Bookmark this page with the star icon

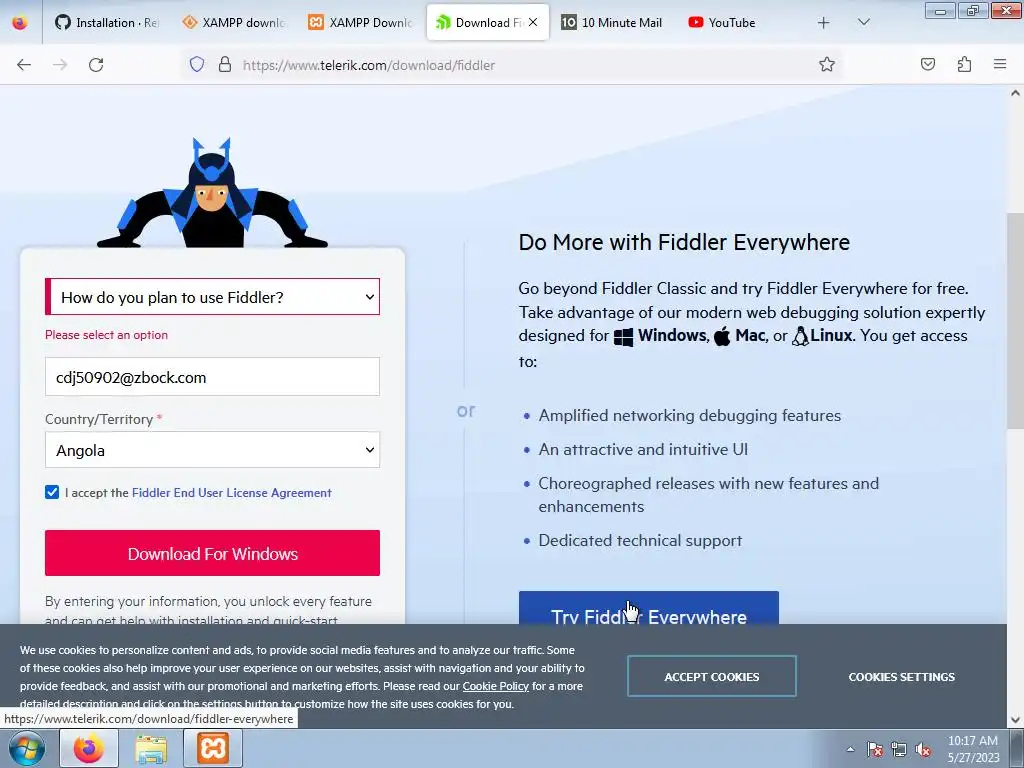[x=827, y=65]
